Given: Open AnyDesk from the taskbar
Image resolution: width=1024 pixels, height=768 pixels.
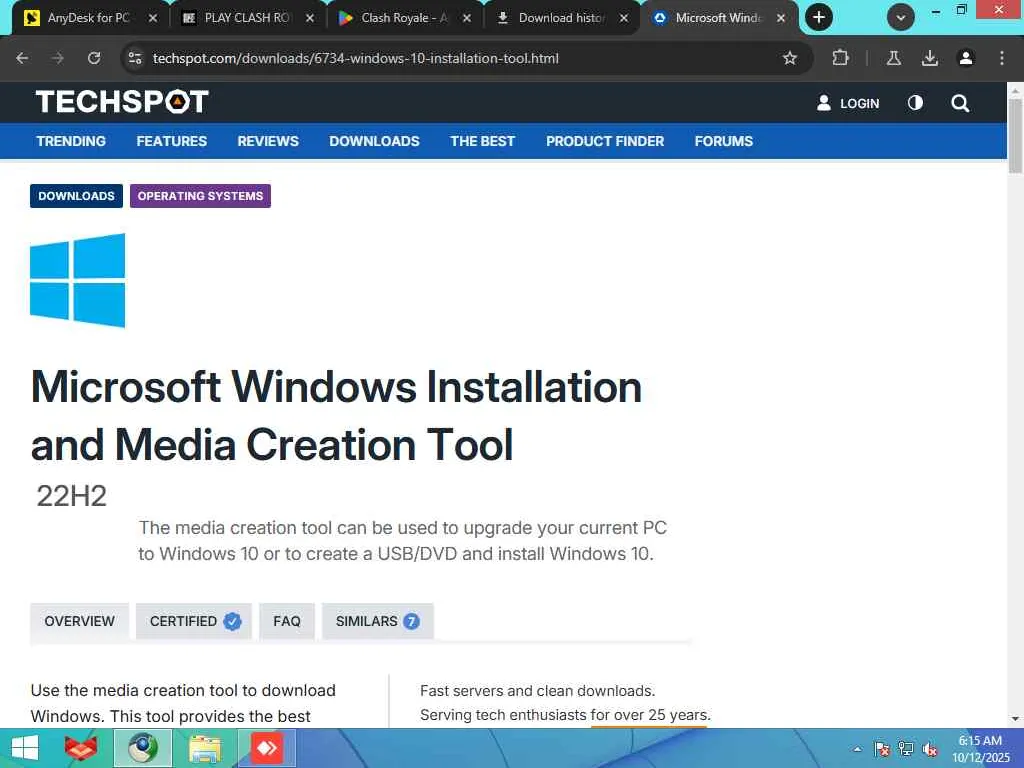Looking at the screenshot, I should 267,748.
